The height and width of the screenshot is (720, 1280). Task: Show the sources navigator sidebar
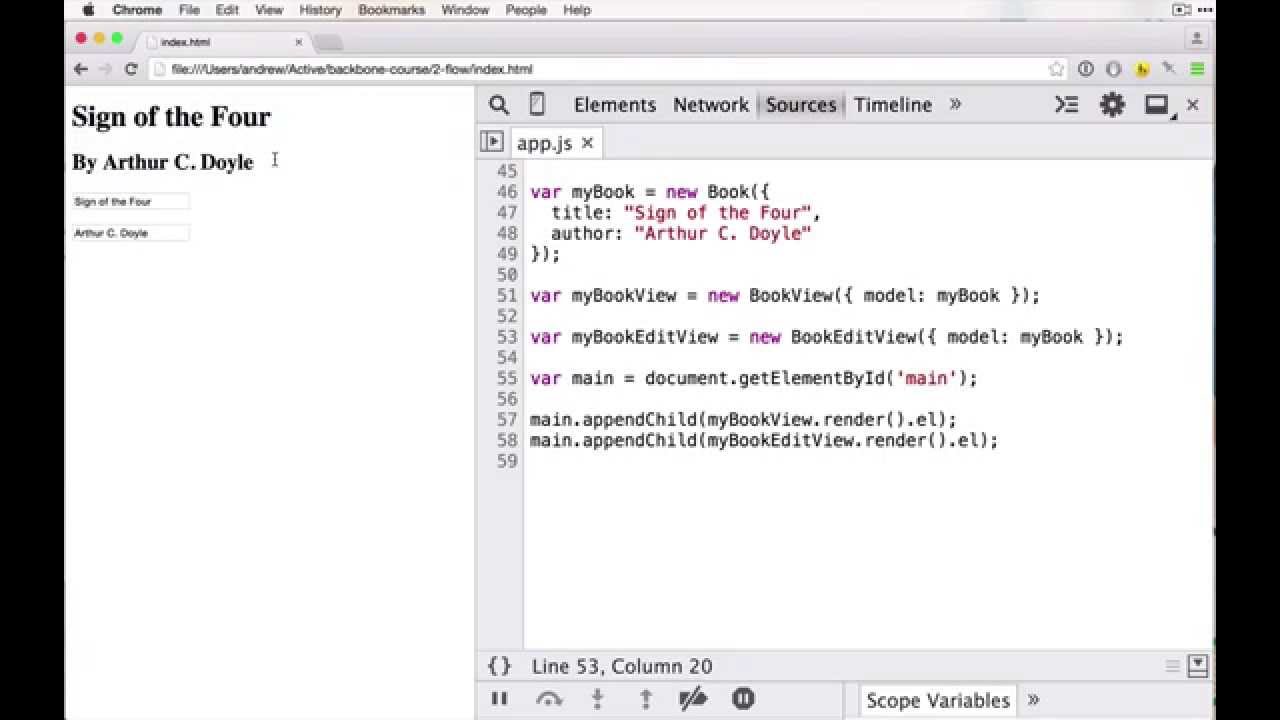point(491,142)
